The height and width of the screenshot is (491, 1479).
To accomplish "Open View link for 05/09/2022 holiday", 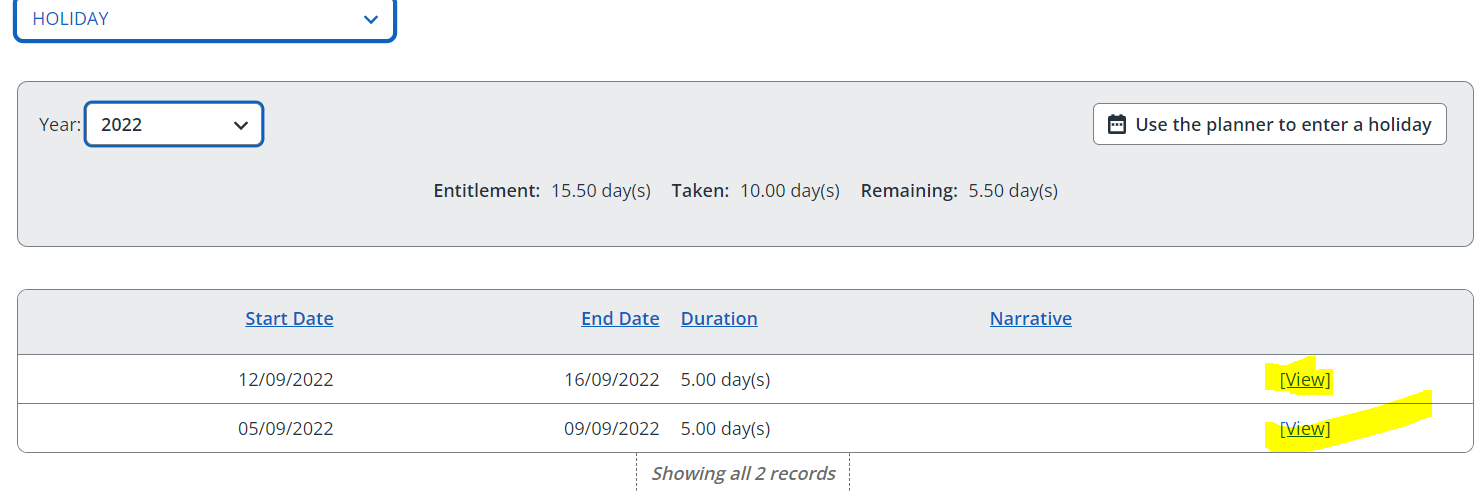I will tap(1305, 428).
